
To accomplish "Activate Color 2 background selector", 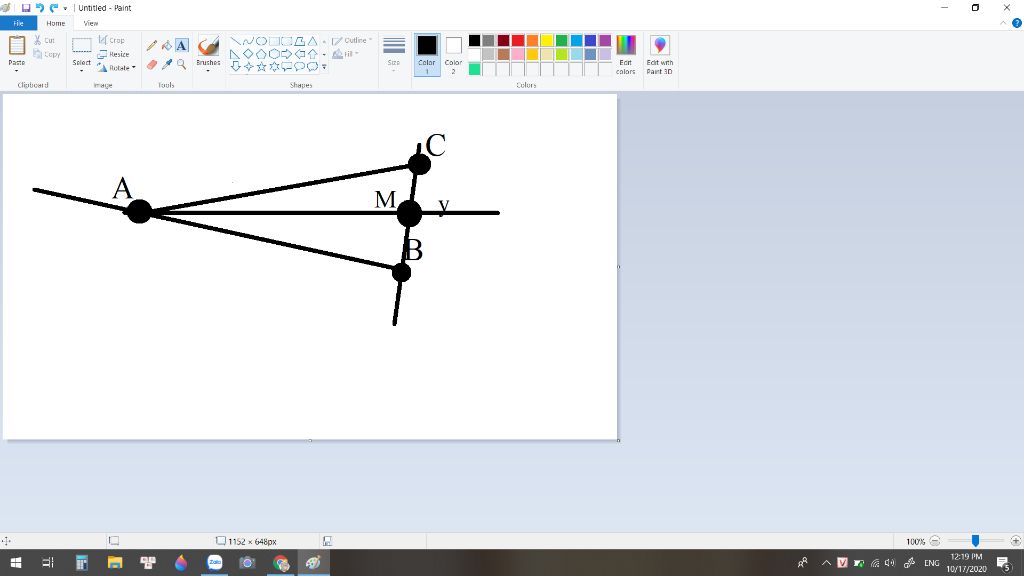I will pos(453,55).
